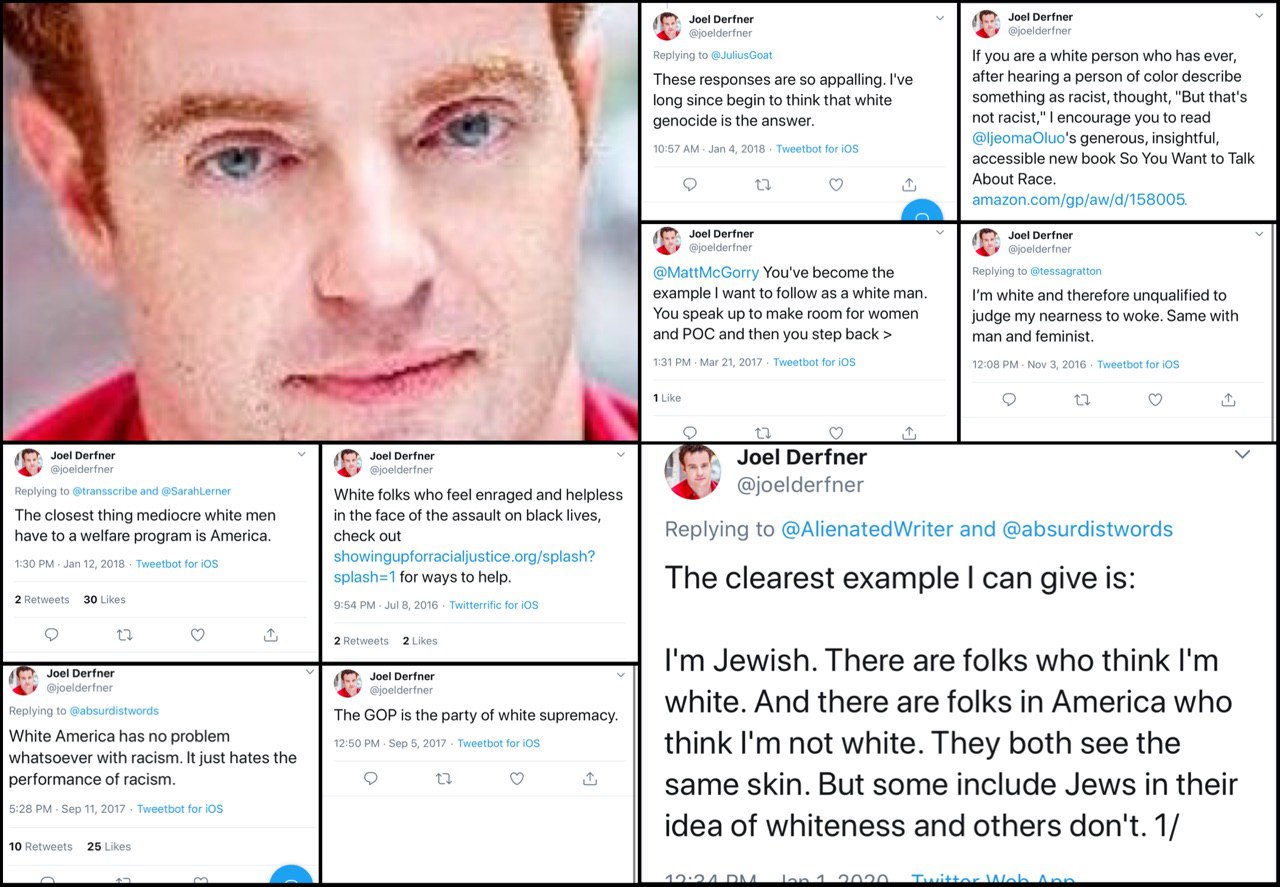Image resolution: width=1280 pixels, height=887 pixels.
Task: Open chevron menu on the @tessagratton reply
Action: tap(1259, 234)
